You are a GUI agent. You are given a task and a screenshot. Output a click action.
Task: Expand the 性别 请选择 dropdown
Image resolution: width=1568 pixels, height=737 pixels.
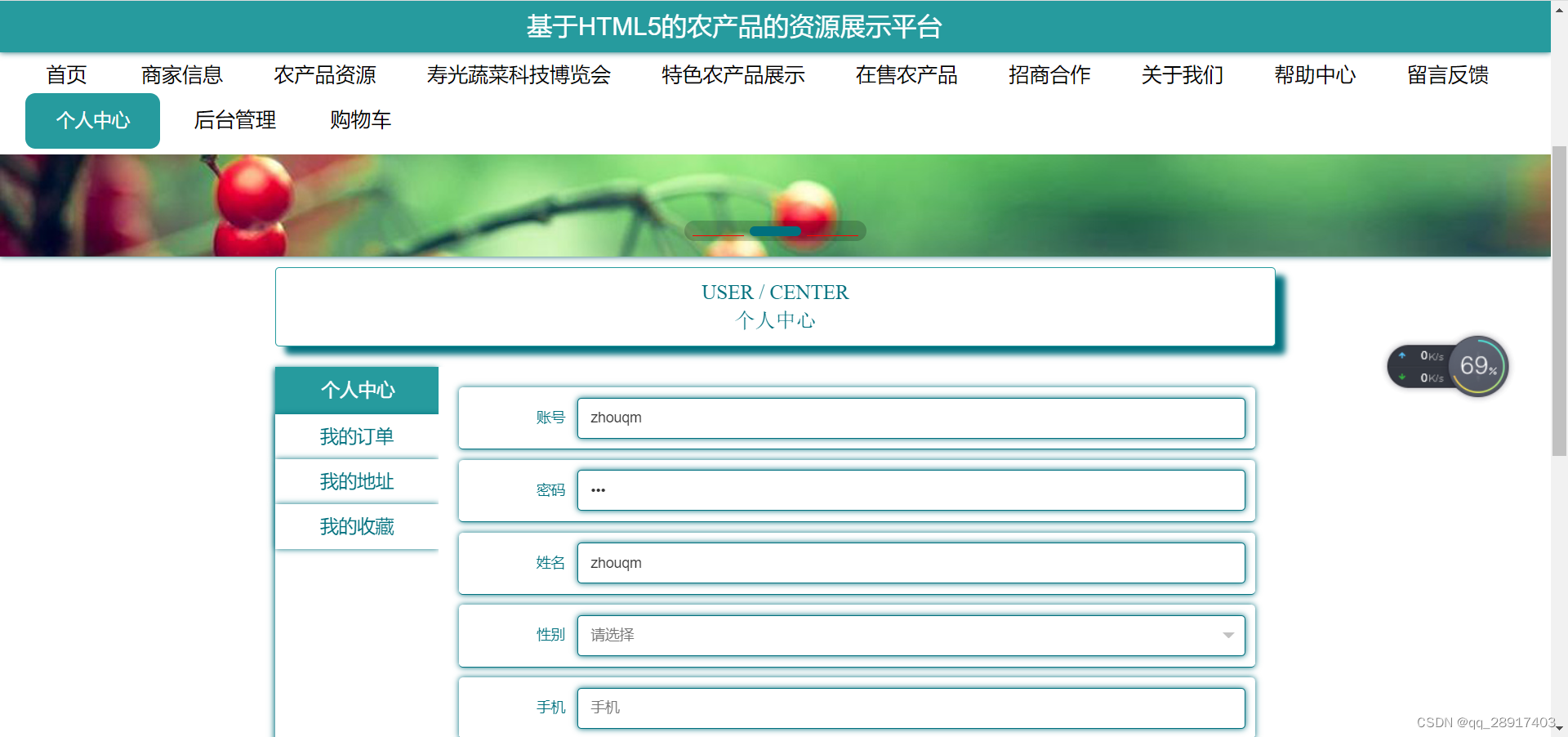[911, 635]
